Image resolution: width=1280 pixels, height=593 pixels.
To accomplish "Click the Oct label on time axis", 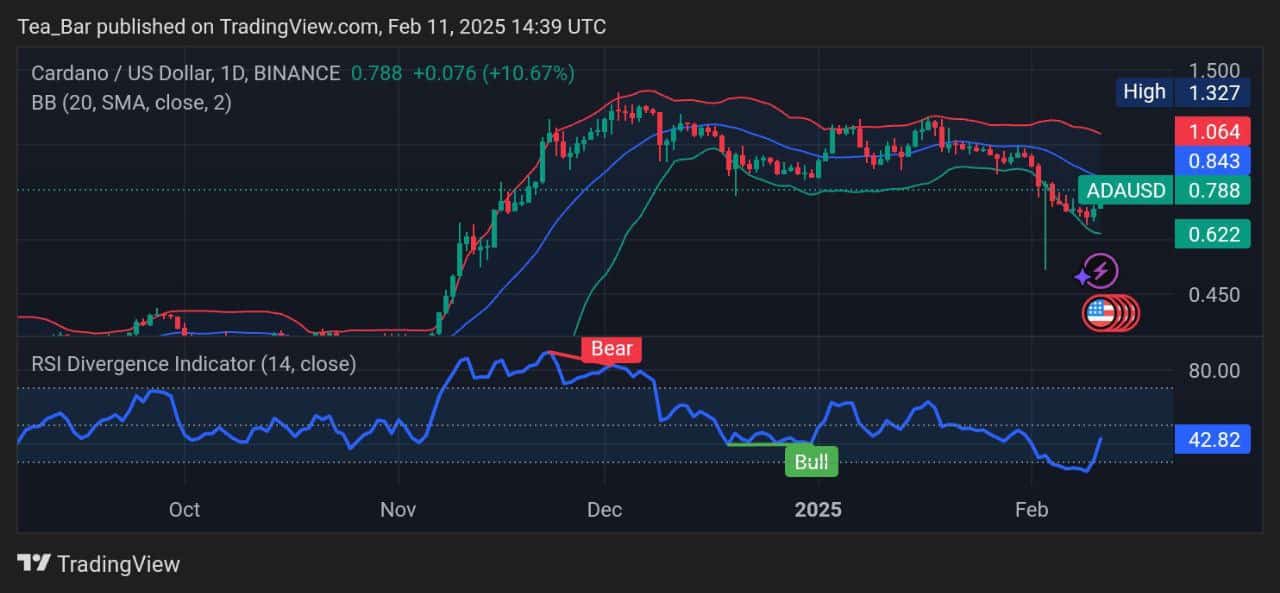I will click(x=184, y=510).
